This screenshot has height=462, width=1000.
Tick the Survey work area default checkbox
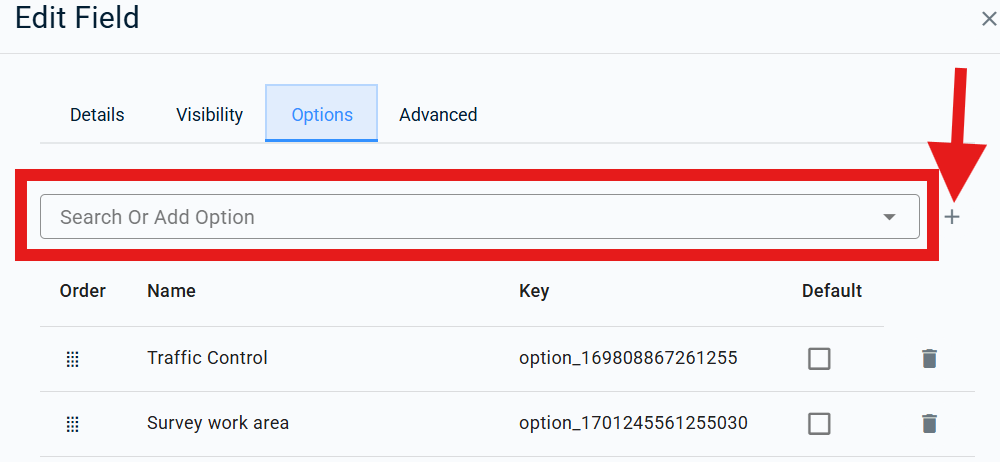point(819,424)
